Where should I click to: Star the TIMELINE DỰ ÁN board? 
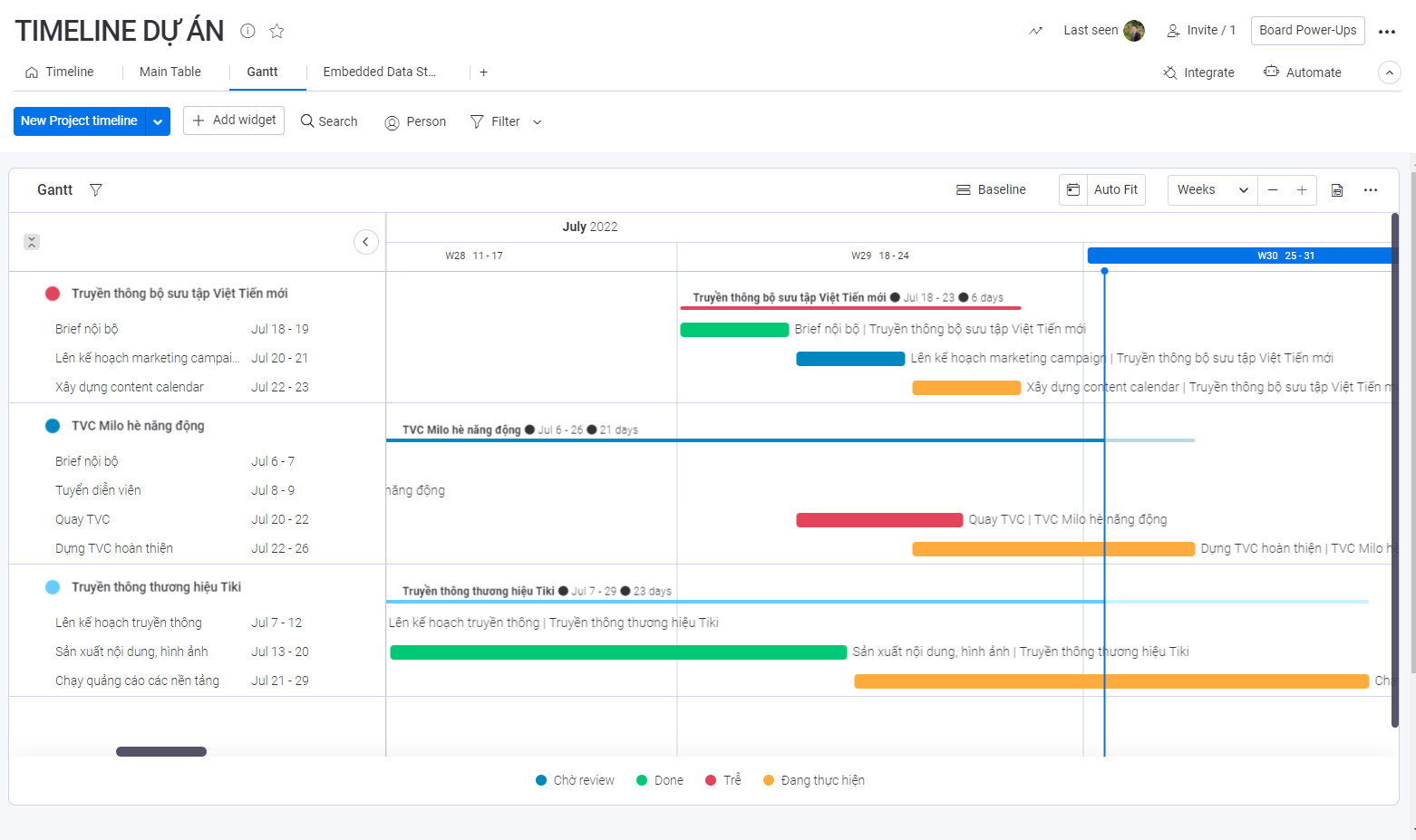point(276,30)
